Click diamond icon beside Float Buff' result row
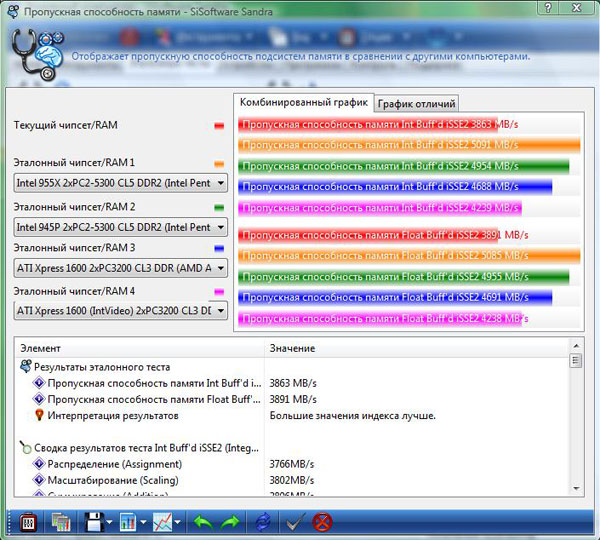 [39, 399]
